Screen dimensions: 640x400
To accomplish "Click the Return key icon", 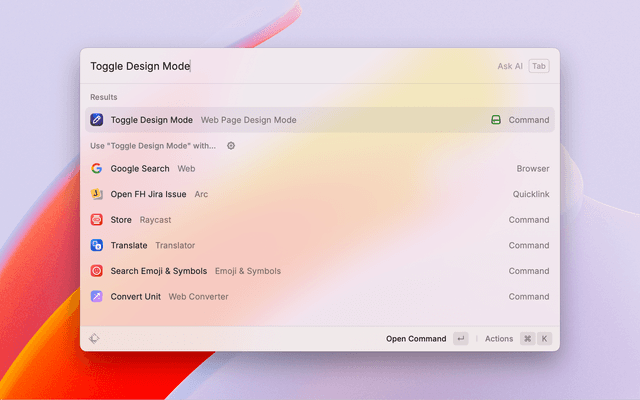I will [x=460, y=339].
